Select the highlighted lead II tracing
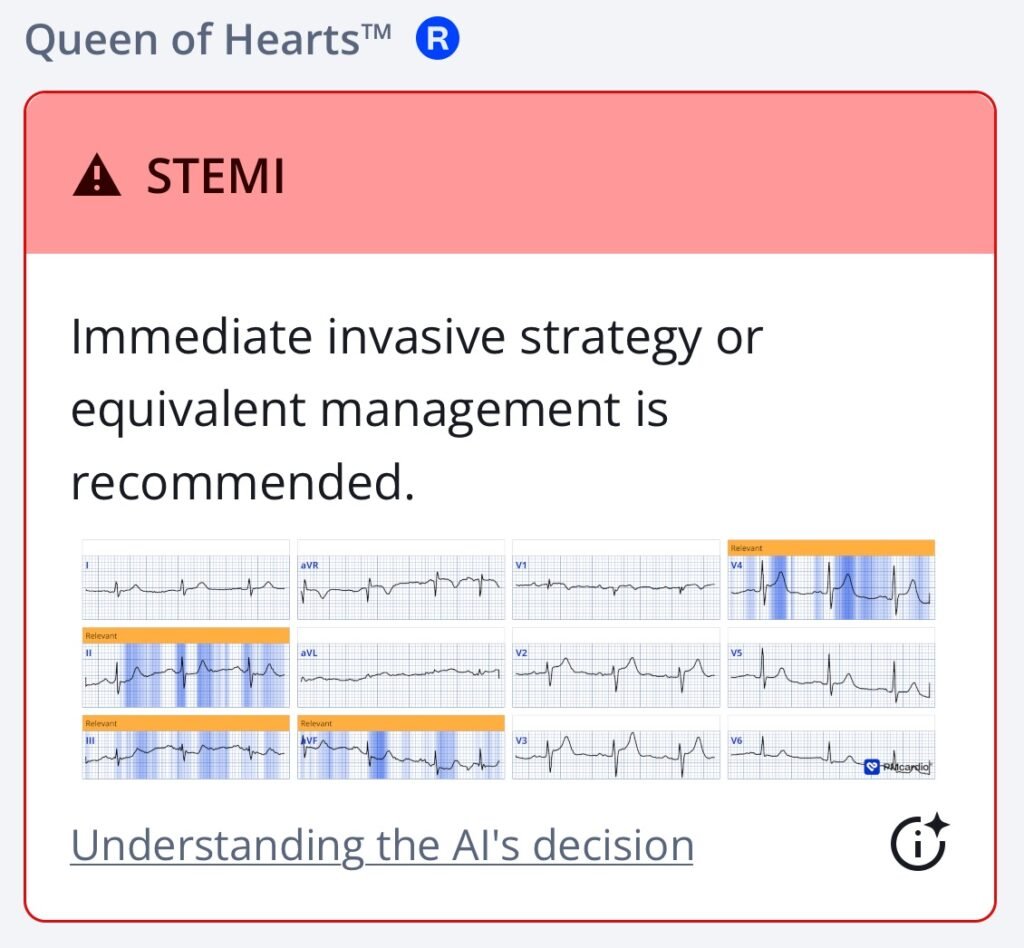 click(185, 675)
